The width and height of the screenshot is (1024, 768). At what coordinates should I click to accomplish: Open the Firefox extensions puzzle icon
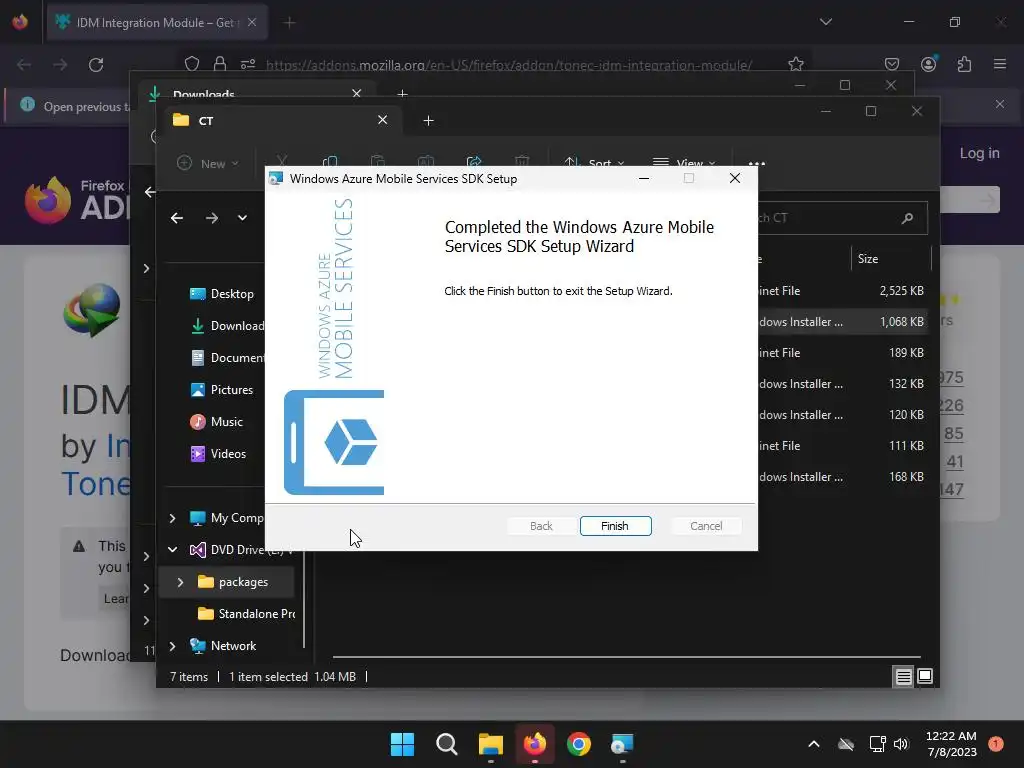[964, 64]
